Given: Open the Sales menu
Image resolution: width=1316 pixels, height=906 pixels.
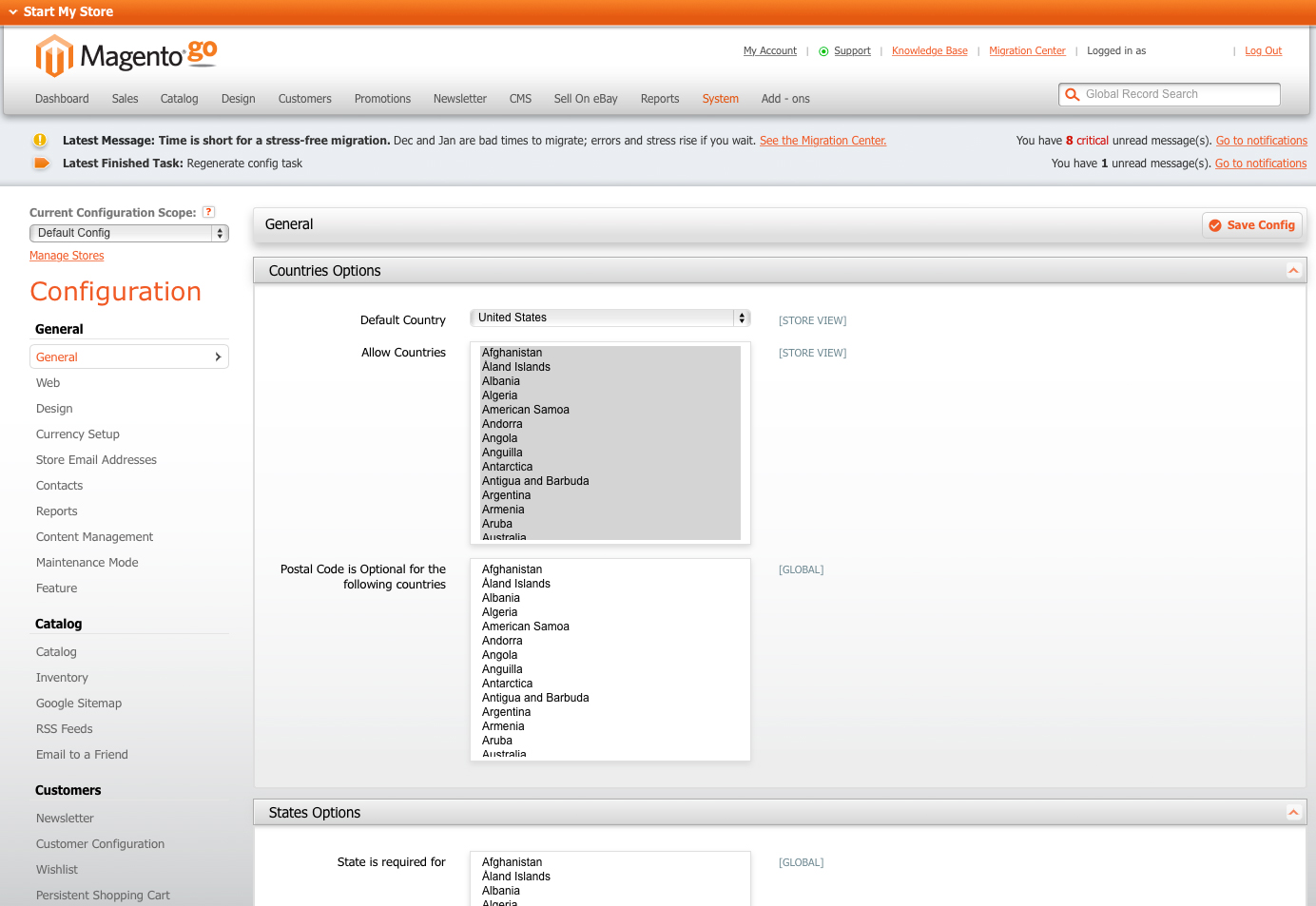Looking at the screenshot, I should (x=125, y=99).
